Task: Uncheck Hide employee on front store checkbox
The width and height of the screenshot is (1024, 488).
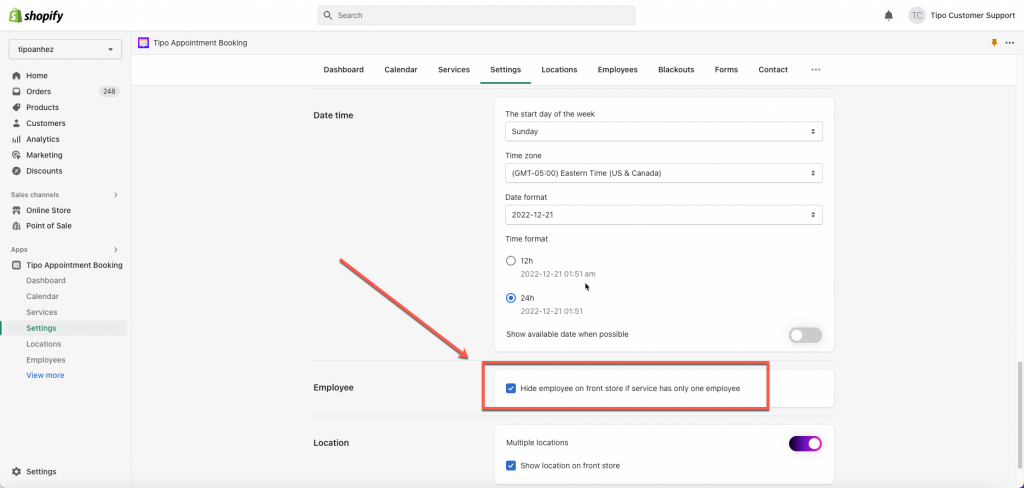Action: [x=511, y=388]
